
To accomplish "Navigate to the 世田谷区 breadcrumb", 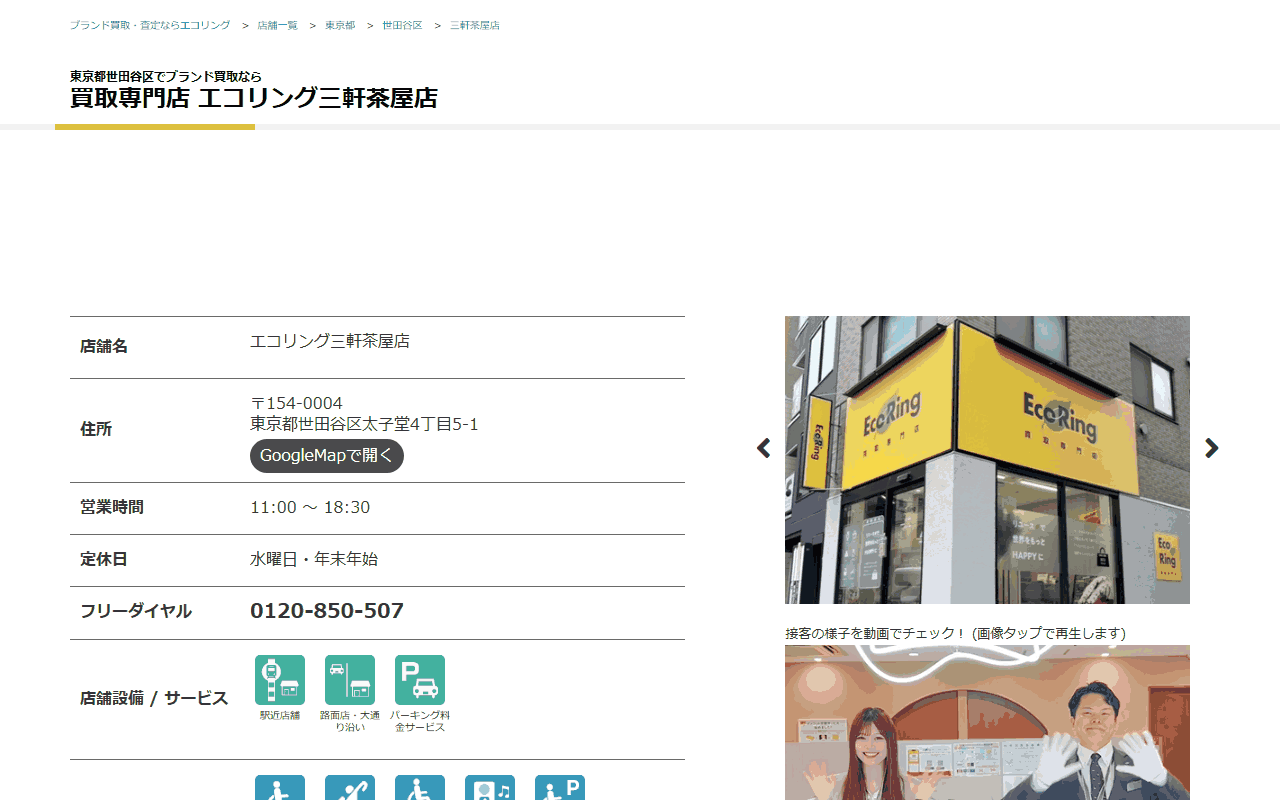I will (x=402, y=25).
